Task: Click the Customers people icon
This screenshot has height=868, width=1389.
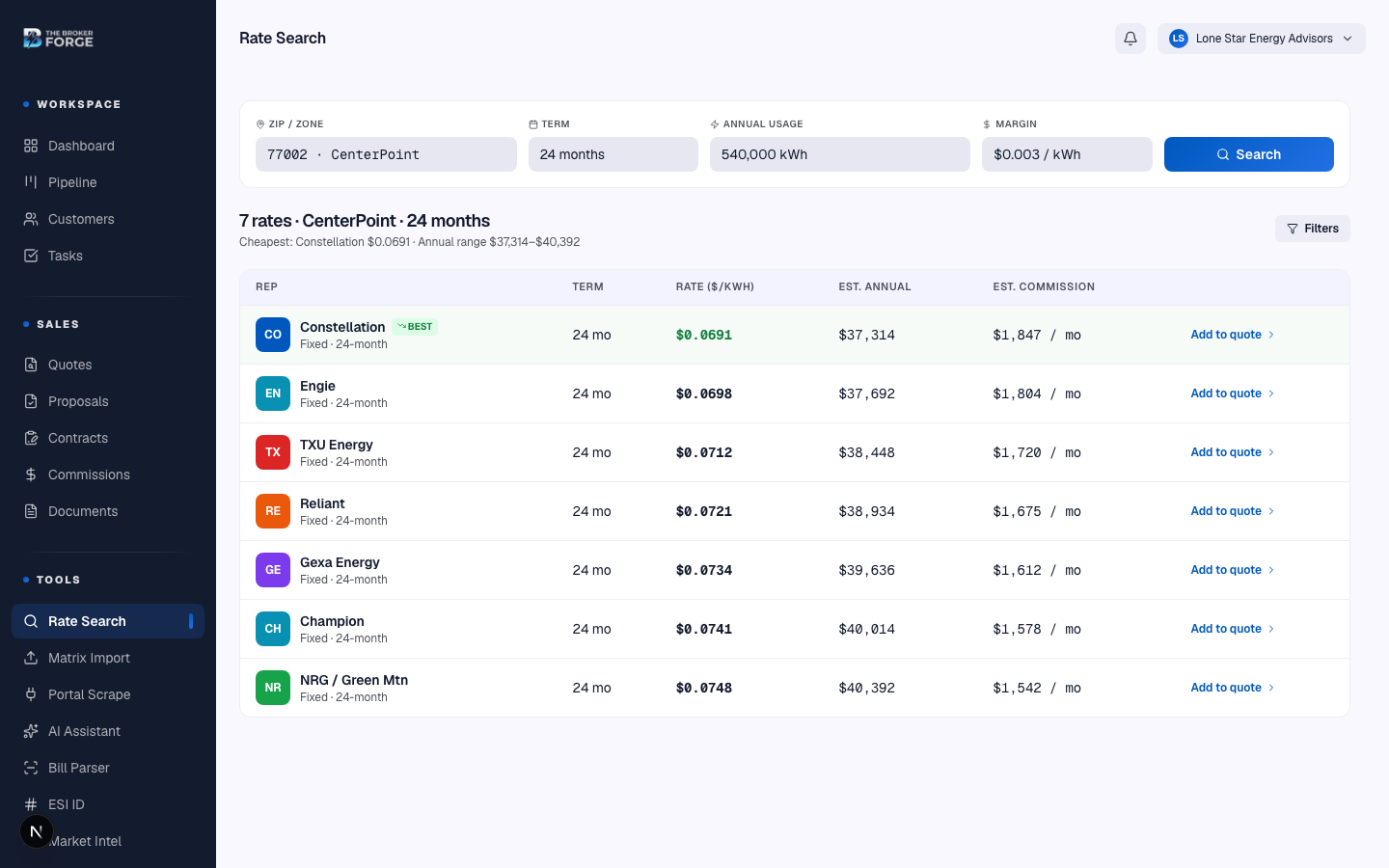Action: tap(31, 219)
